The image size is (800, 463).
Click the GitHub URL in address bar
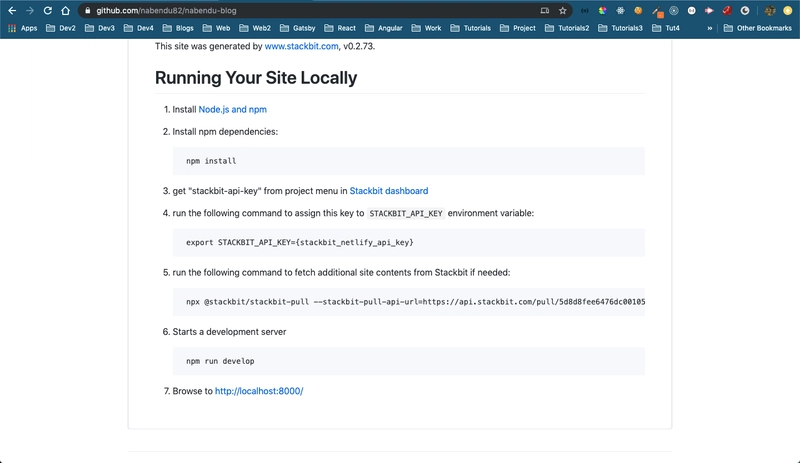166,10
